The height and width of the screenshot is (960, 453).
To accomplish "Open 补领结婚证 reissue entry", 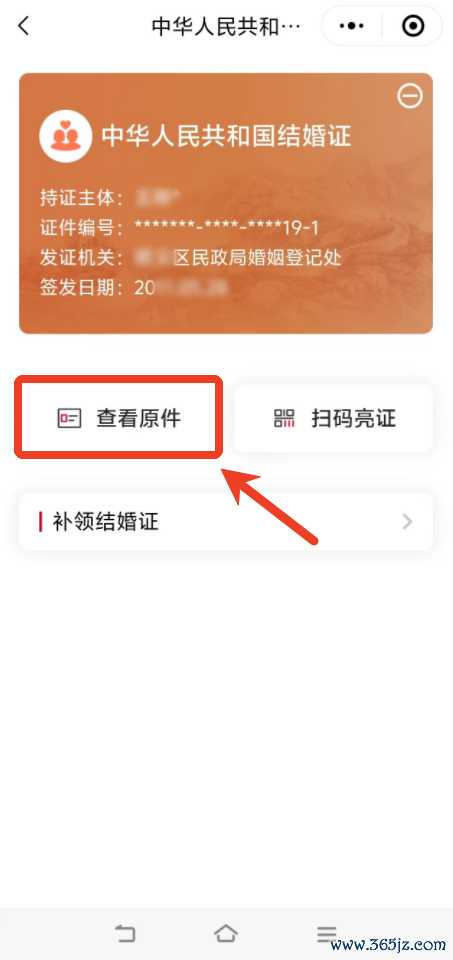I will (226, 522).
